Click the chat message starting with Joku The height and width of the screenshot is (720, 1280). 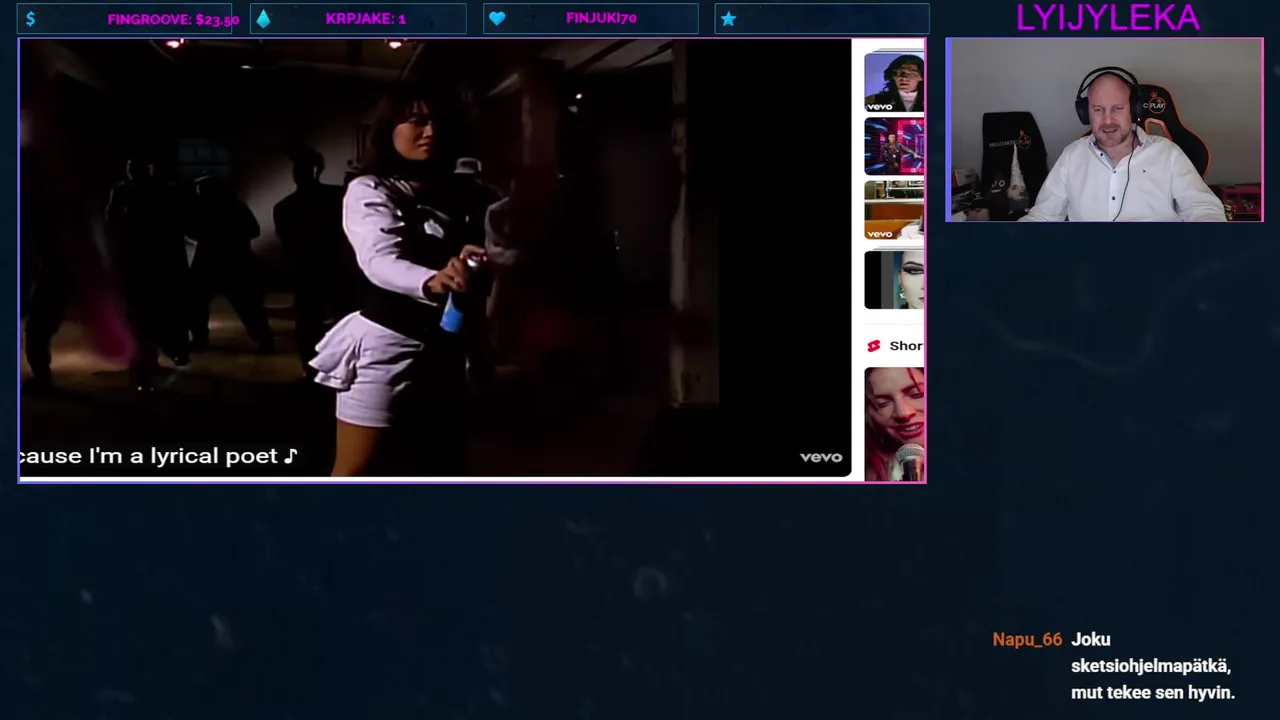coord(1153,666)
